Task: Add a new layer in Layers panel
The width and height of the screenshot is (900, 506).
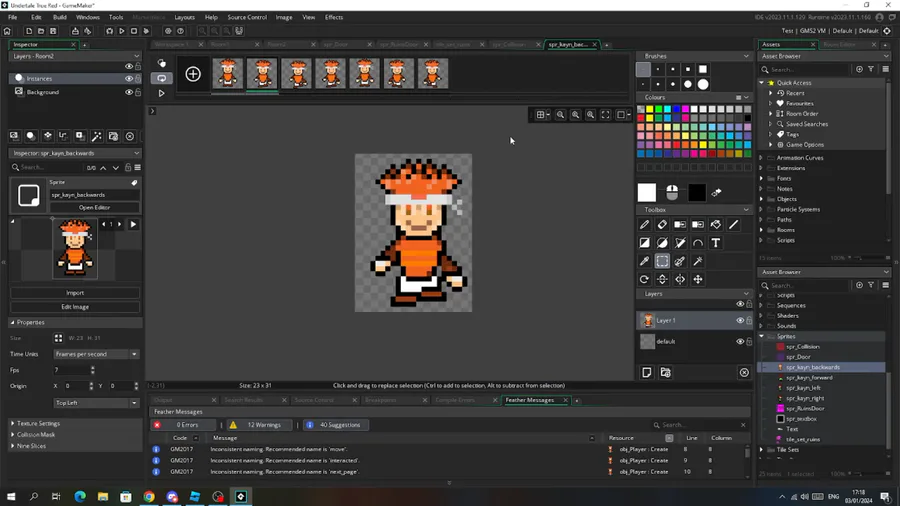Action: [647, 373]
